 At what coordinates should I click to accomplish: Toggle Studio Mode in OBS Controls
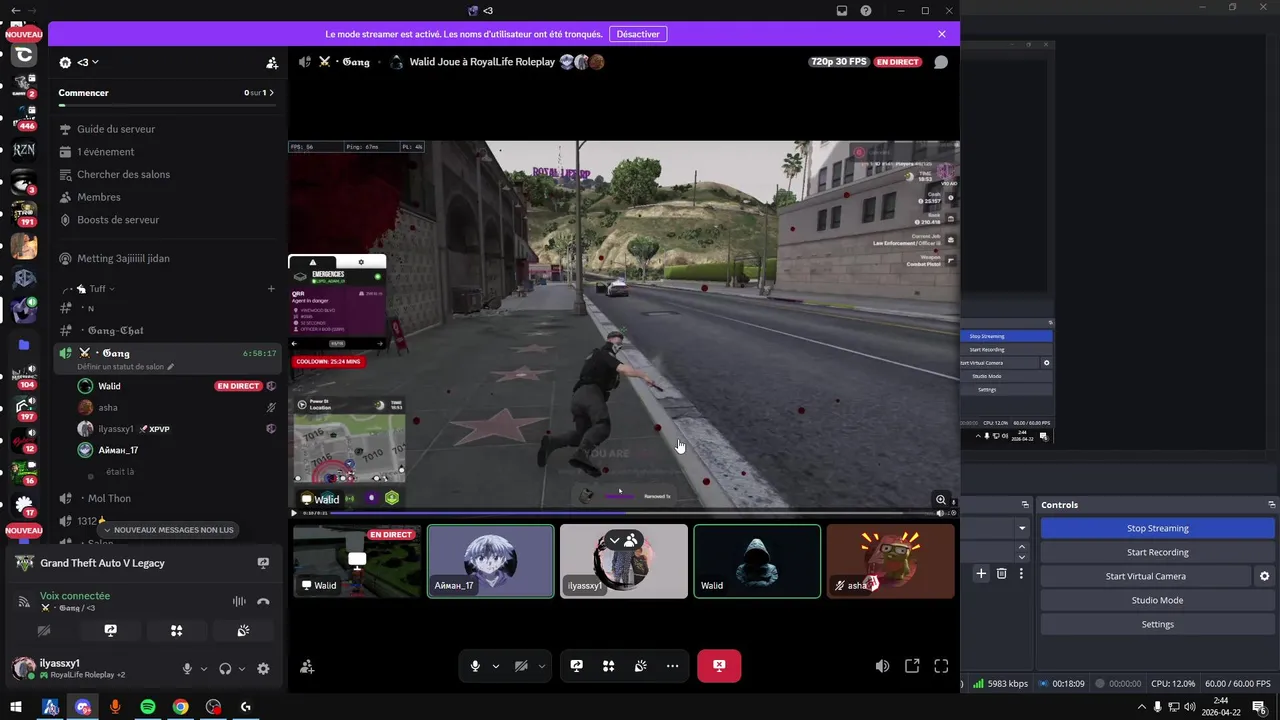point(1158,600)
